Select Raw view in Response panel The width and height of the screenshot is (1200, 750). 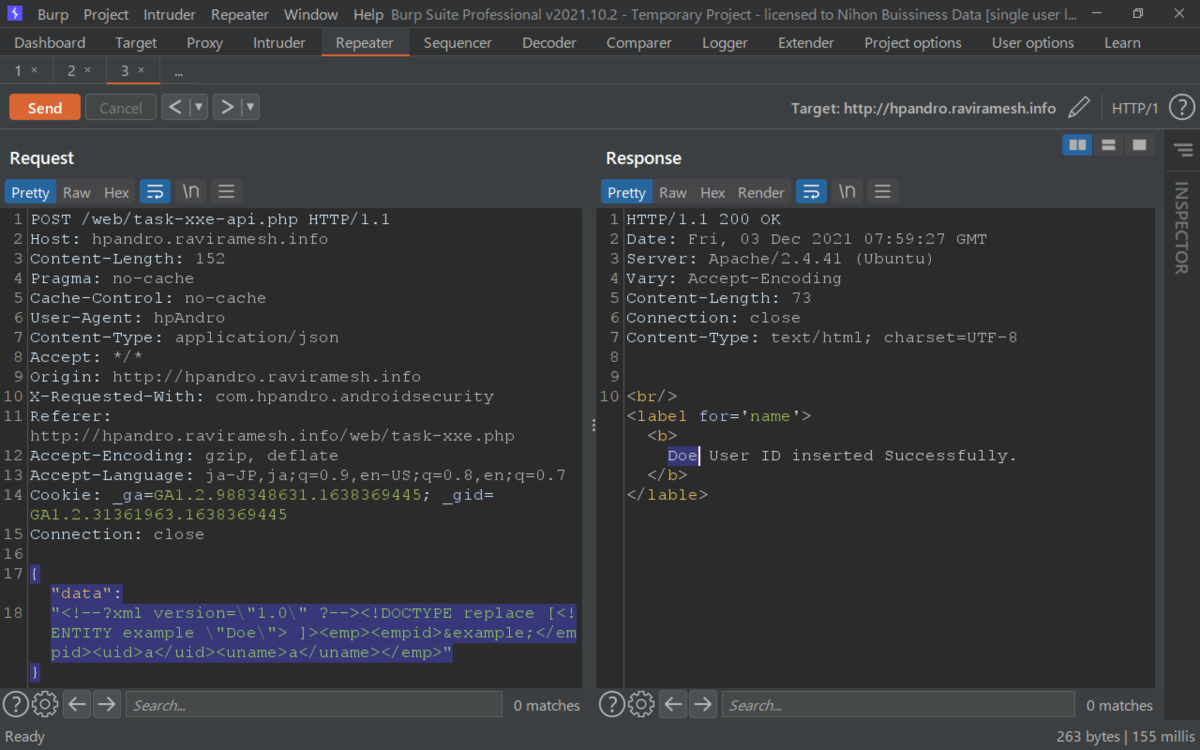tap(673, 192)
